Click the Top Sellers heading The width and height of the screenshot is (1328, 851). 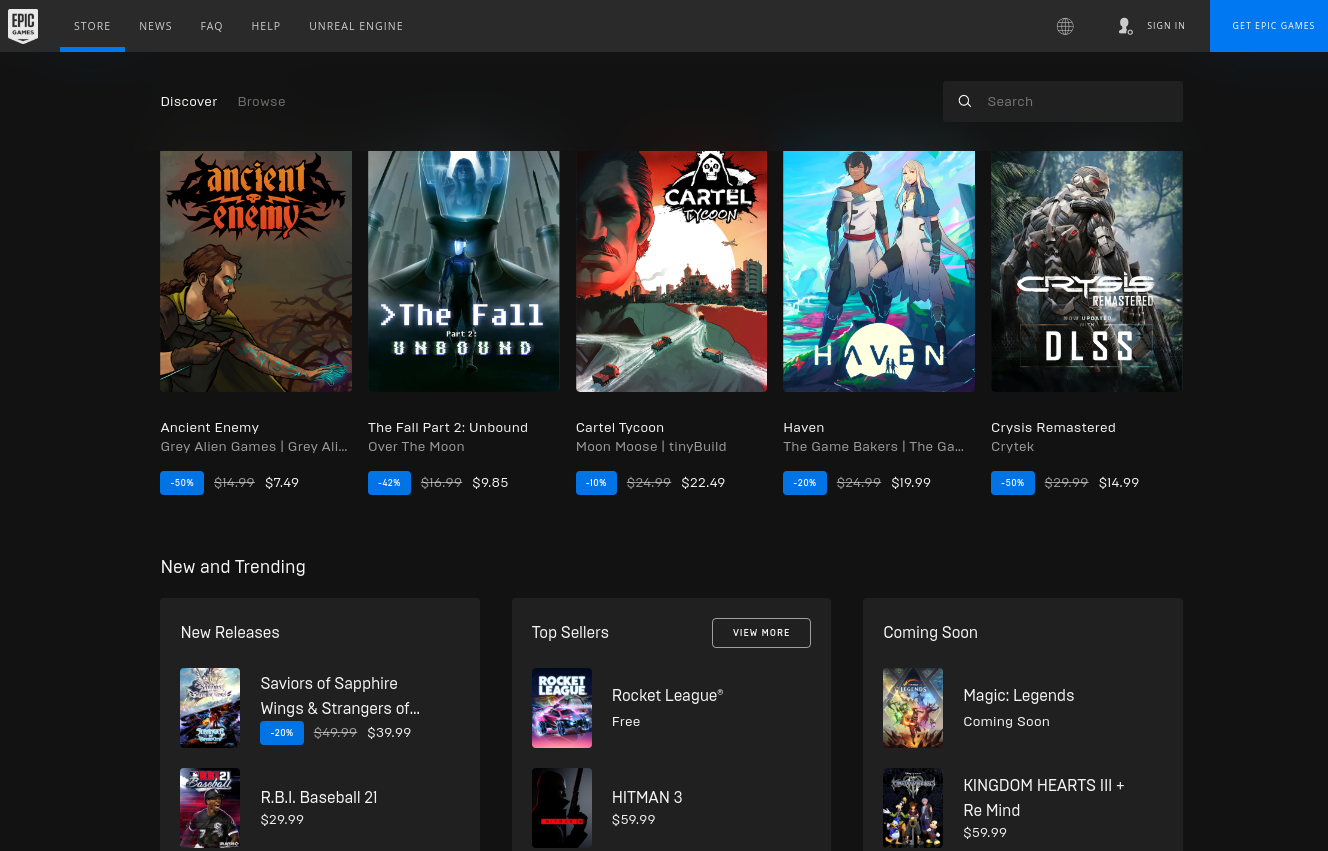(570, 632)
